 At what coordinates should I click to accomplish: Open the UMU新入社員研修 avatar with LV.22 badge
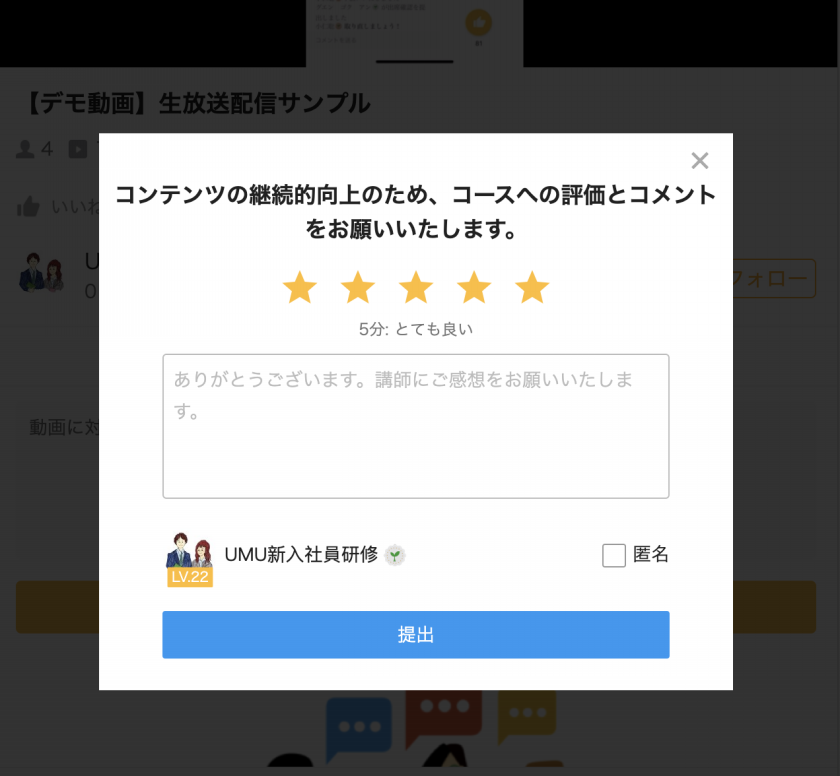pos(190,559)
